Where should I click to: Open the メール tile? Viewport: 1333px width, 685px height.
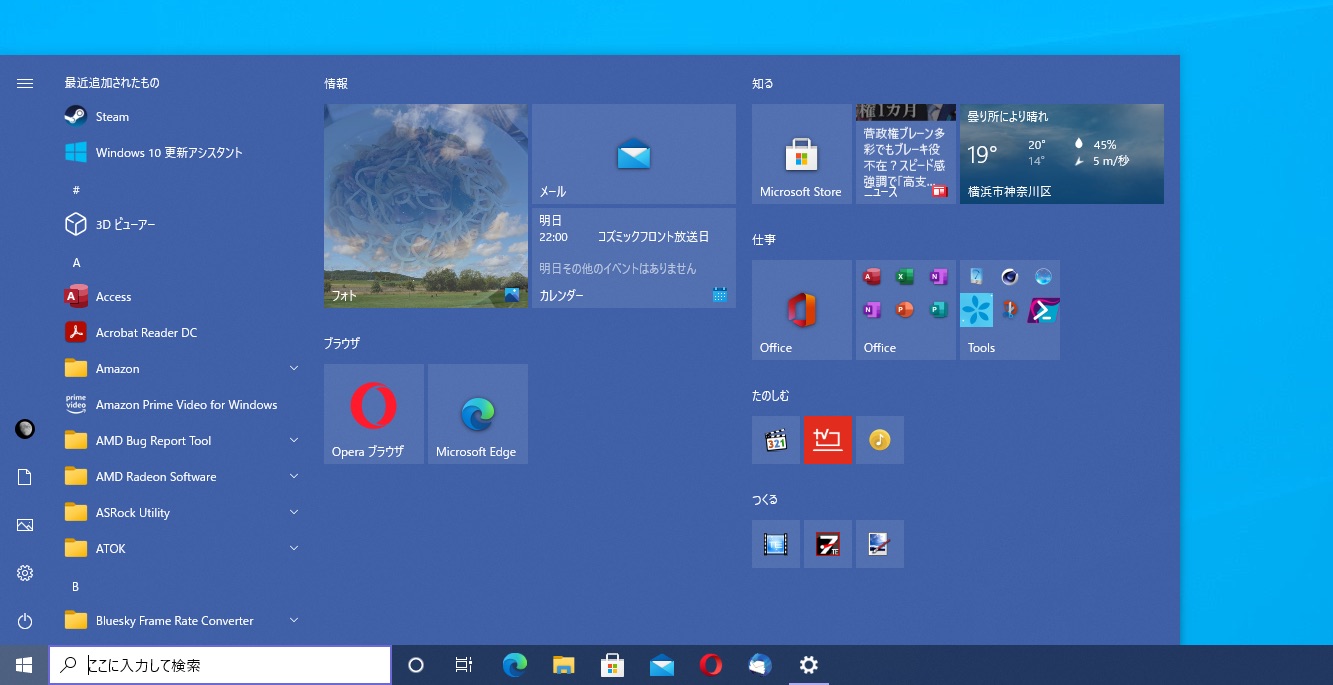(634, 154)
